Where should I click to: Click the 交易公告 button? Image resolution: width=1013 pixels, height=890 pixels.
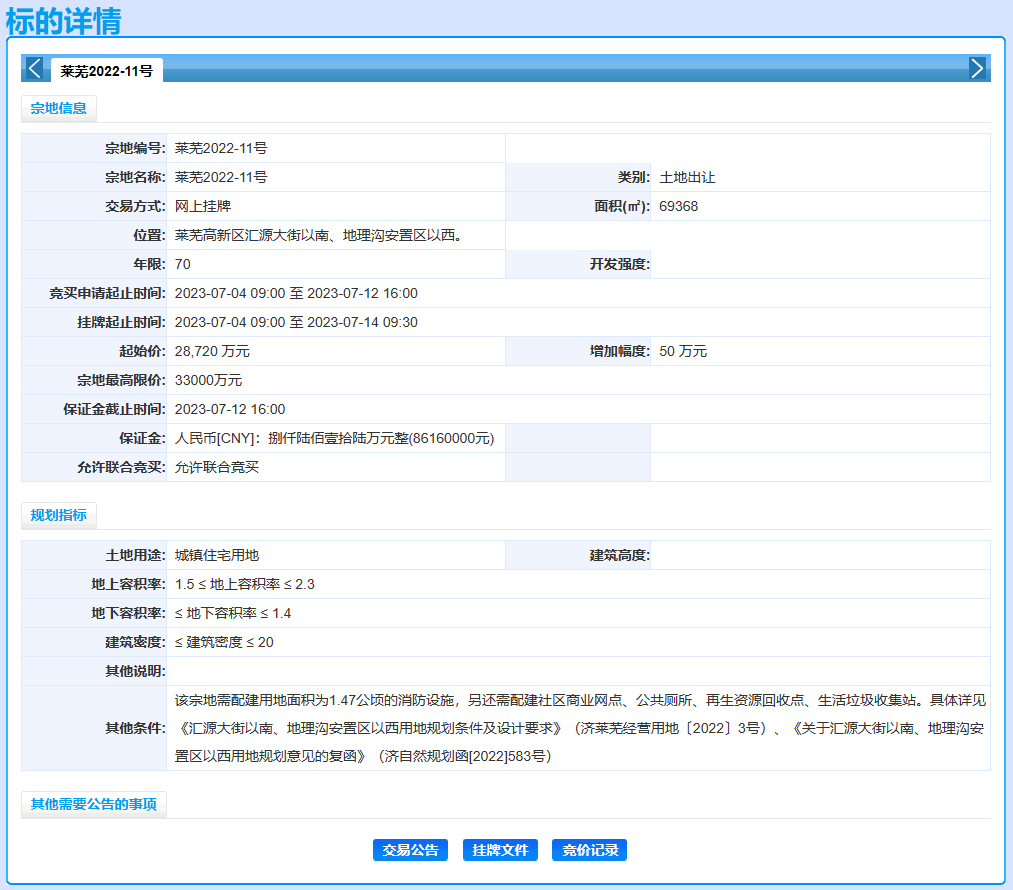[410, 850]
